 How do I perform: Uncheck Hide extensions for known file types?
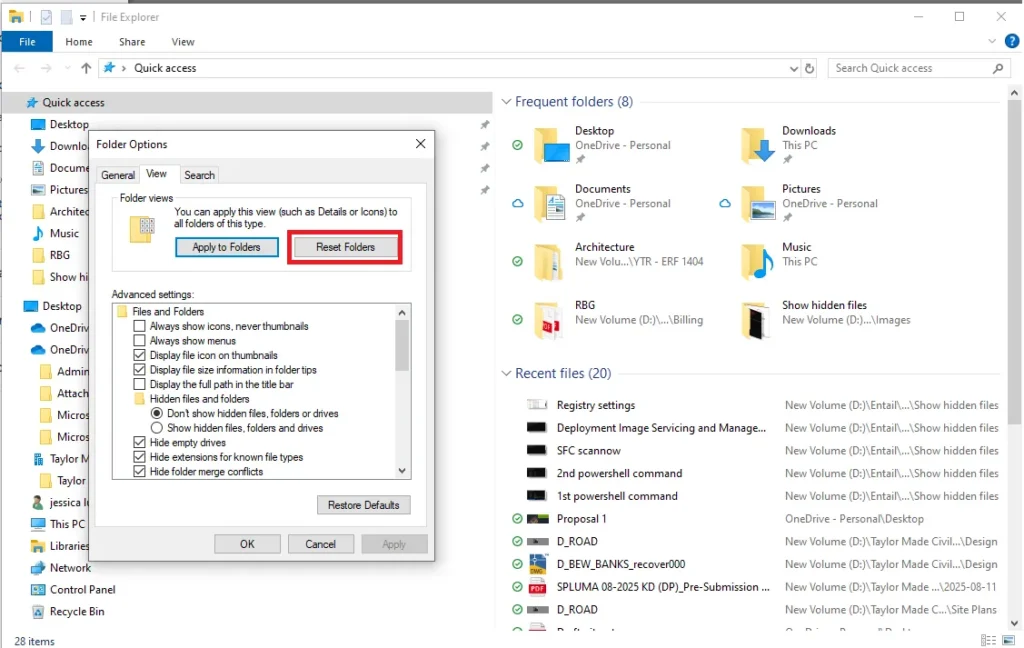pyautogui.click(x=140, y=455)
